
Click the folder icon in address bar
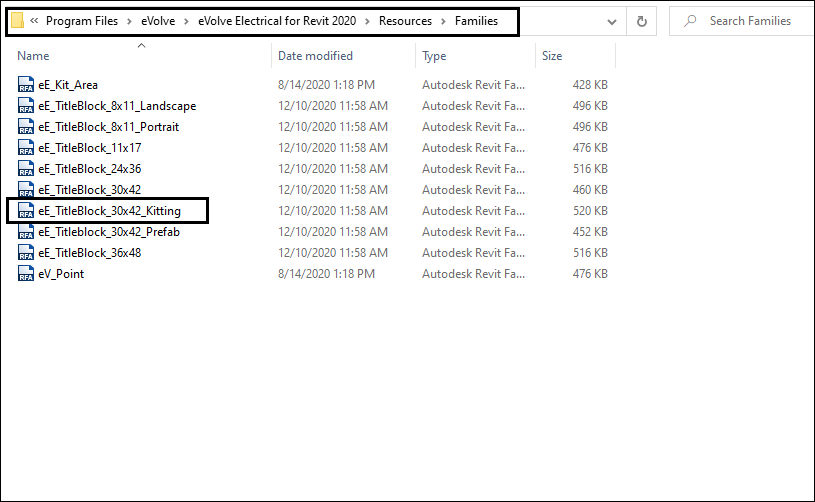click(x=17, y=21)
